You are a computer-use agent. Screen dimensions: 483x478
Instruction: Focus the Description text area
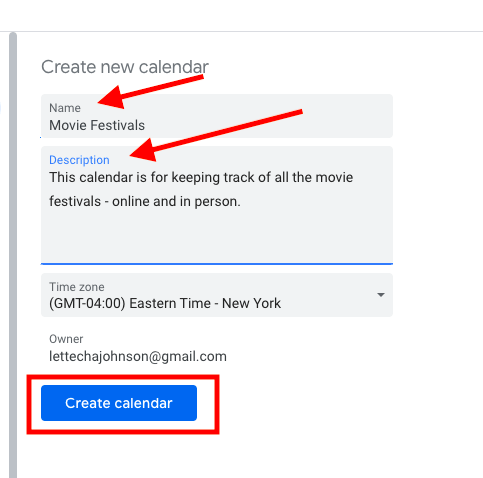click(217, 205)
